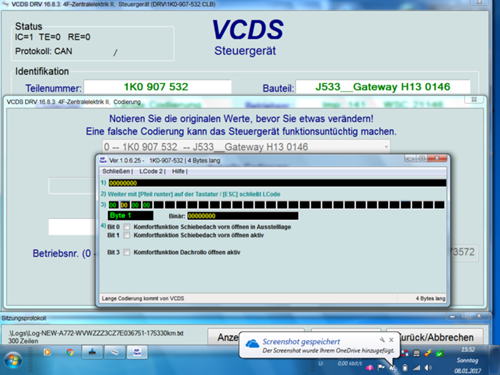Enable Bit 3 Dachrollo öffnen aktiv checkbox
The width and height of the screenshot is (500, 375).
coord(127,252)
